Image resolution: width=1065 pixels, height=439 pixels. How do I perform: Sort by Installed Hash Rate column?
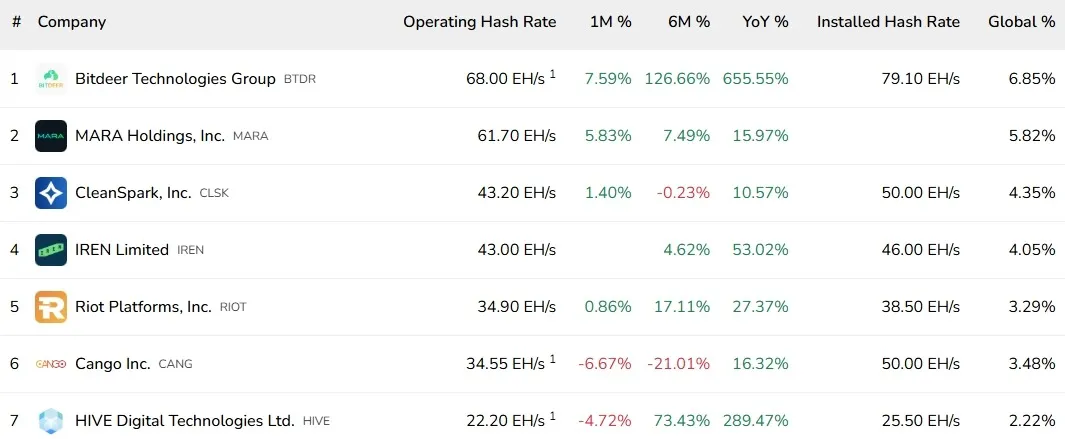pyautogui.click(x=888, y=22)
